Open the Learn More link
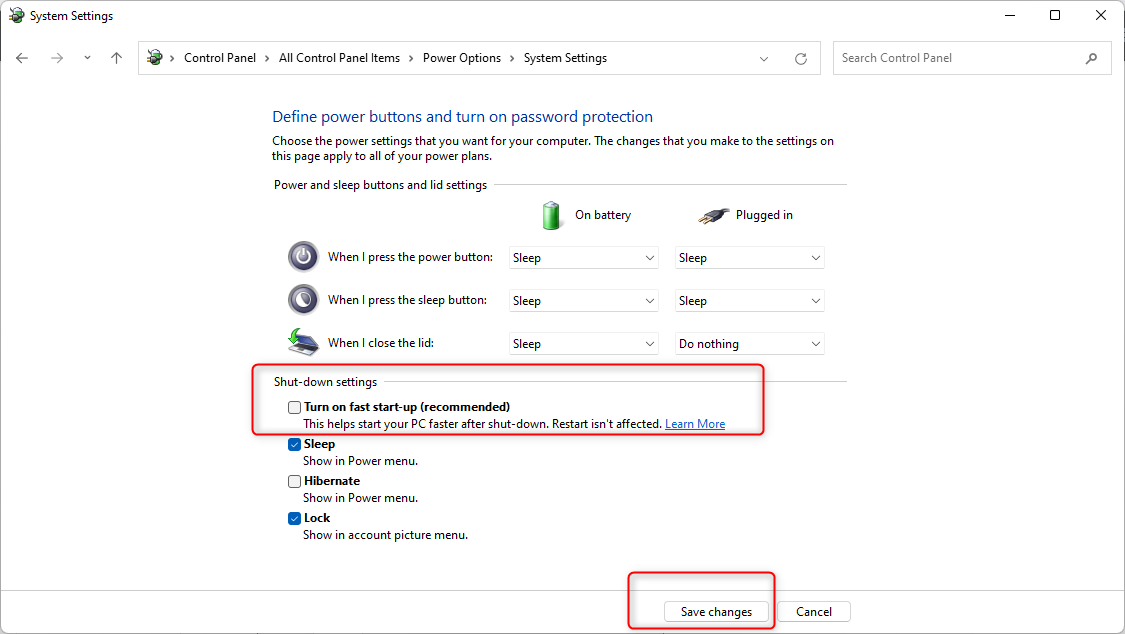Image resolution: width=1125 pixels, height=634 pixels. click(694, 423)
